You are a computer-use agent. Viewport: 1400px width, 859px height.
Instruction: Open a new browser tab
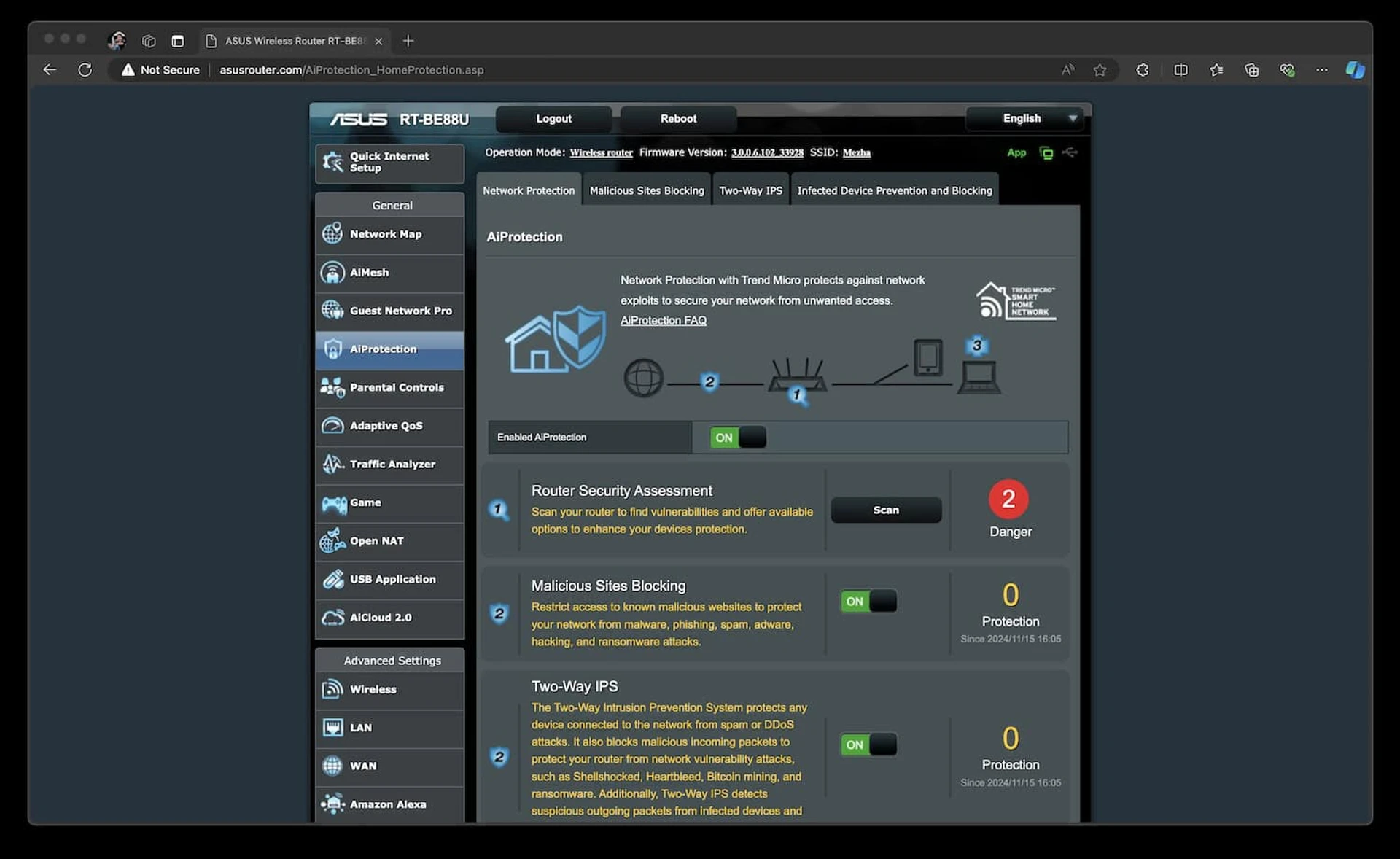point(408,41)
